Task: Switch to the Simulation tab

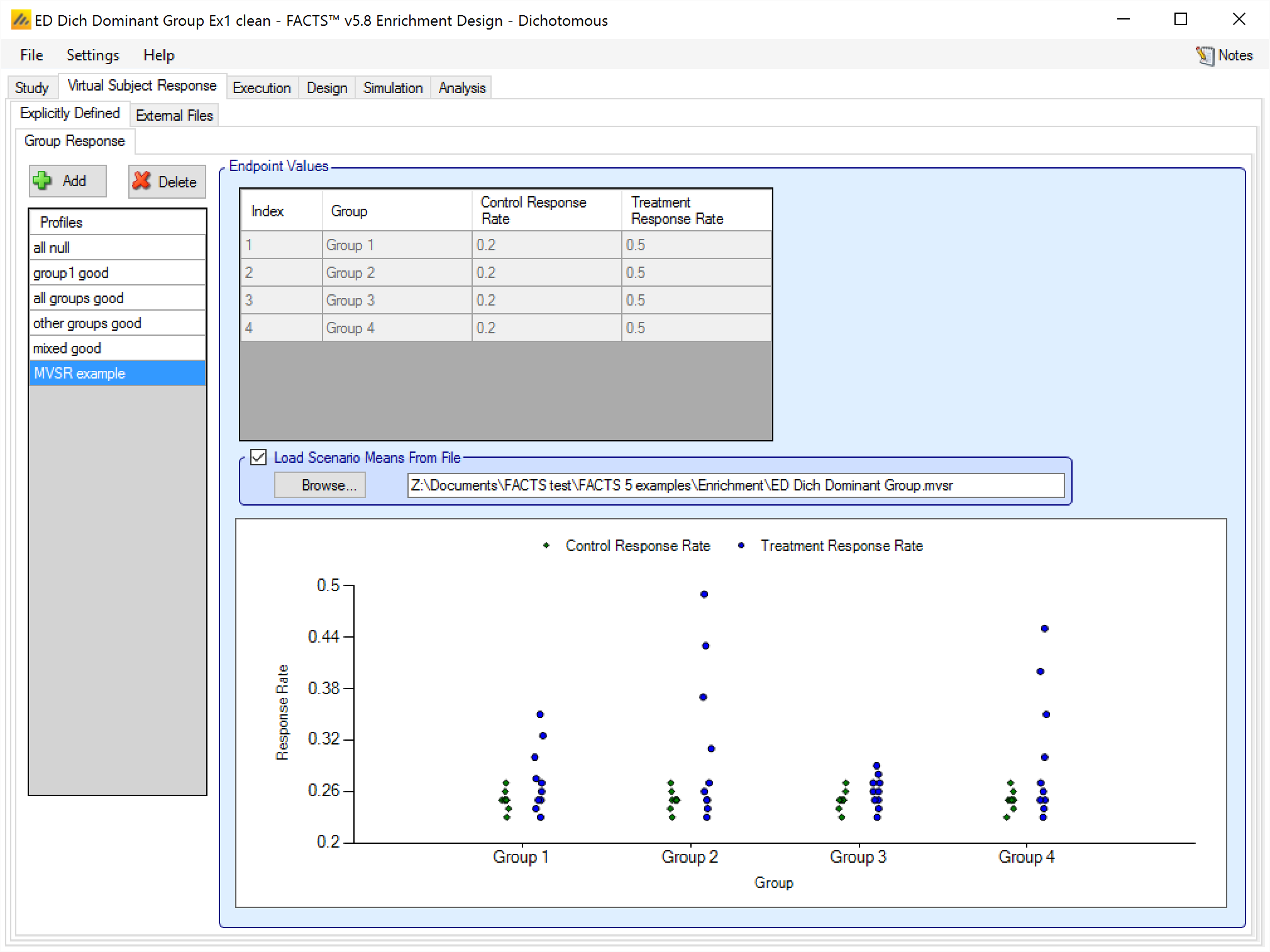Action: click(x=393, y=88)
